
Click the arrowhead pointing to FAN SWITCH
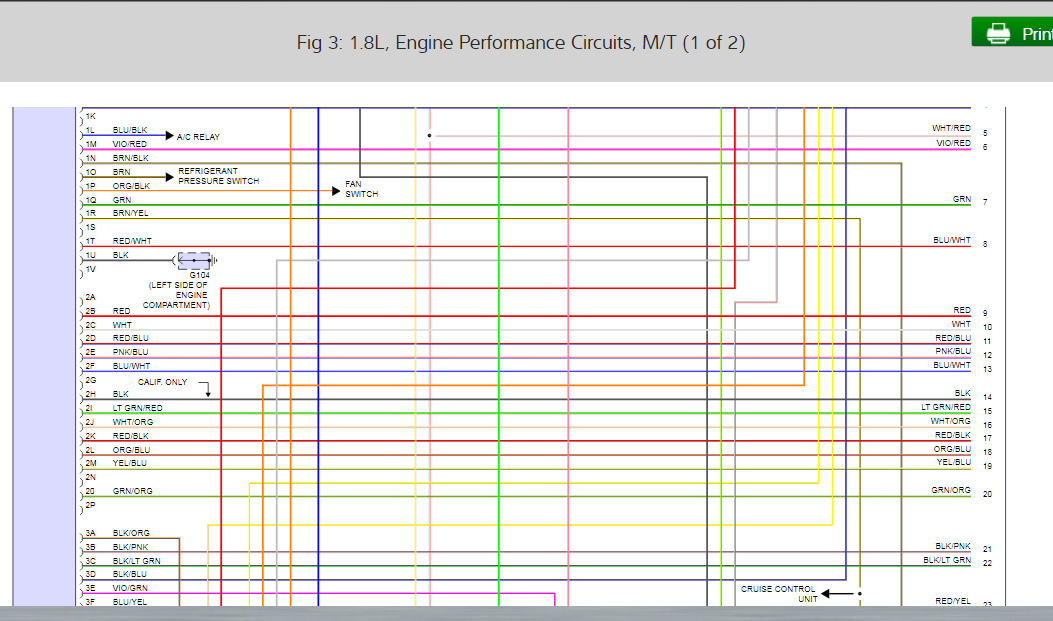coord(336,191)
